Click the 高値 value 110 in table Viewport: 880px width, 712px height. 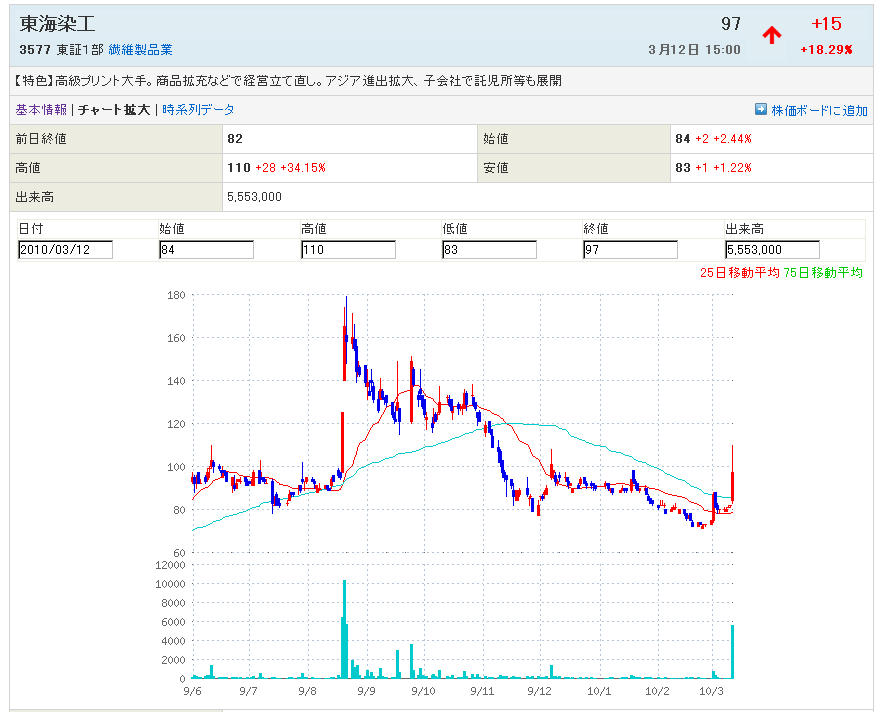point(239,168)
